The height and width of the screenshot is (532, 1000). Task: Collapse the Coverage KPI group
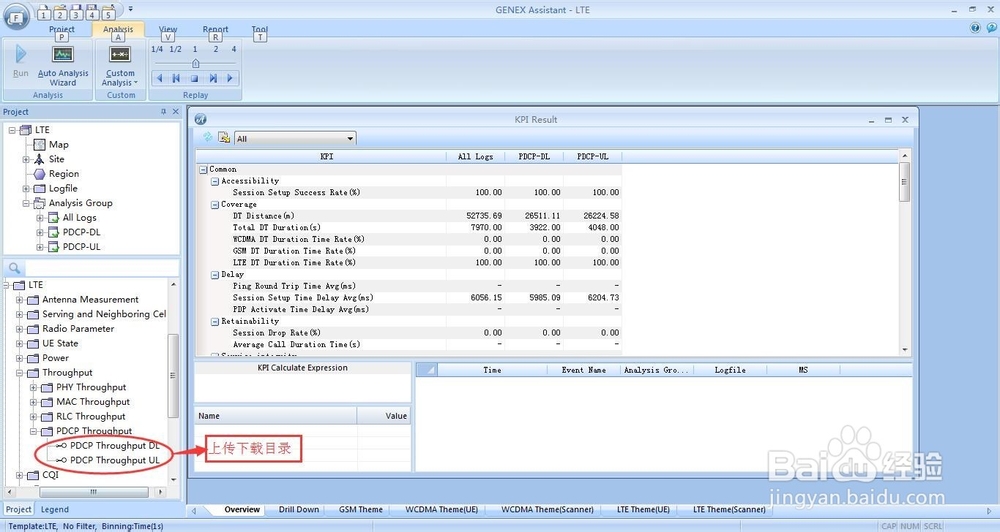[215, 205]
